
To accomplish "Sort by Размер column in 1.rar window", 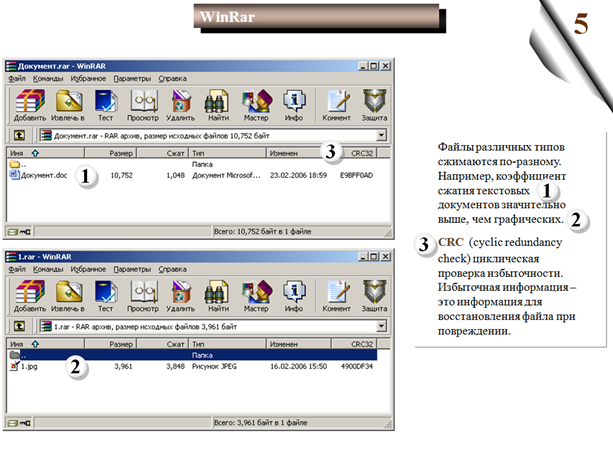I will pos(110,344).
